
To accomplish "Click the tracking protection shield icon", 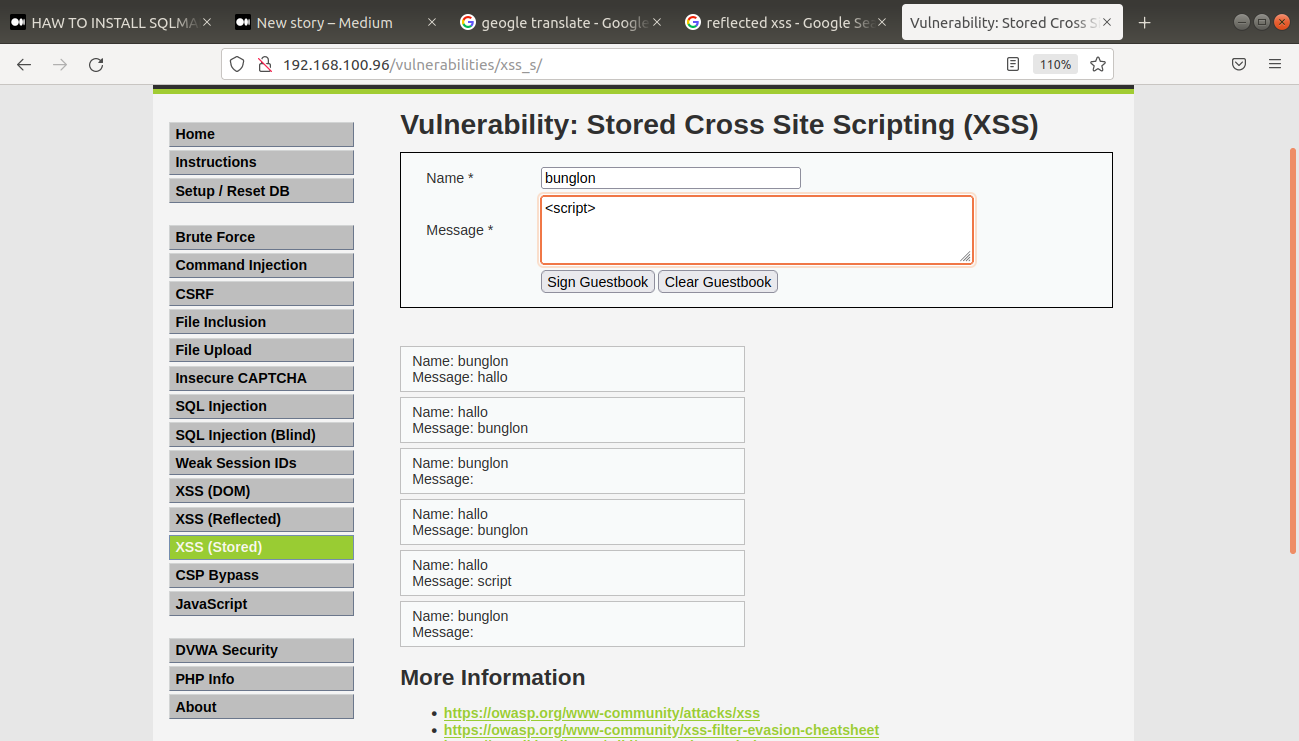I will pyautogui.click(x=237, y=65).
